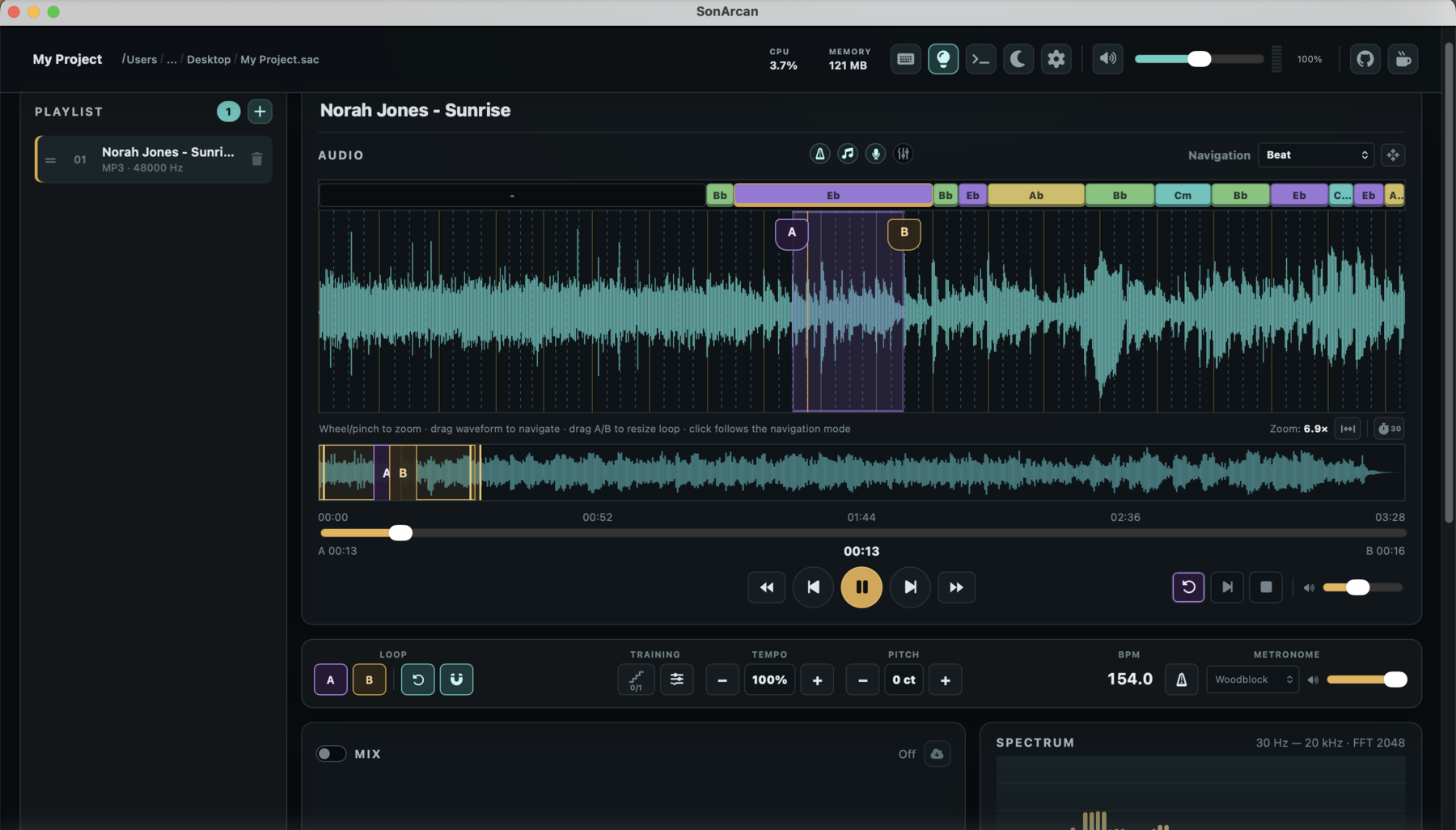This screenshot has height=830, width=1456.
Task: Adjust the master volume slider
Action: 1199,59
